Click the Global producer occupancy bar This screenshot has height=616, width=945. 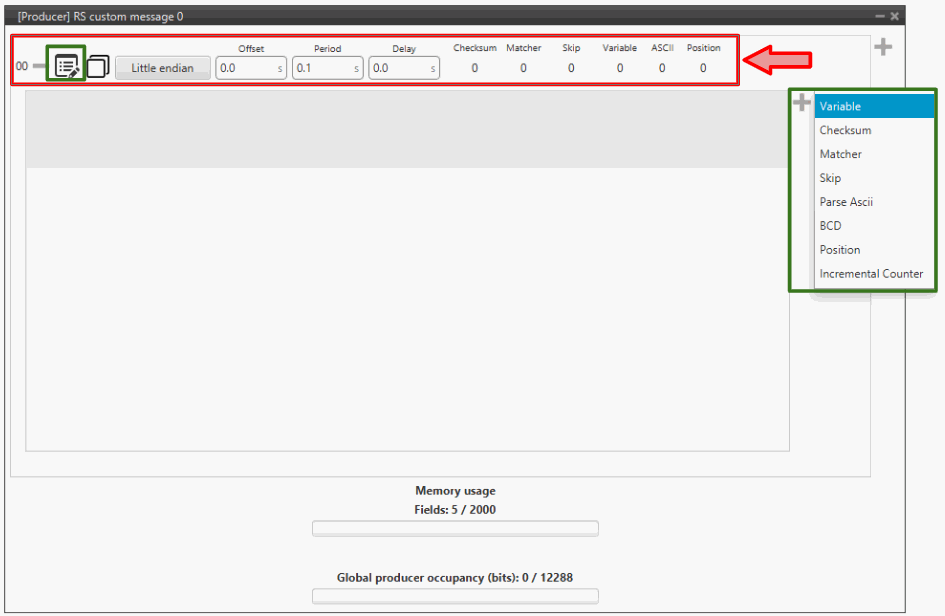point(455,596)
